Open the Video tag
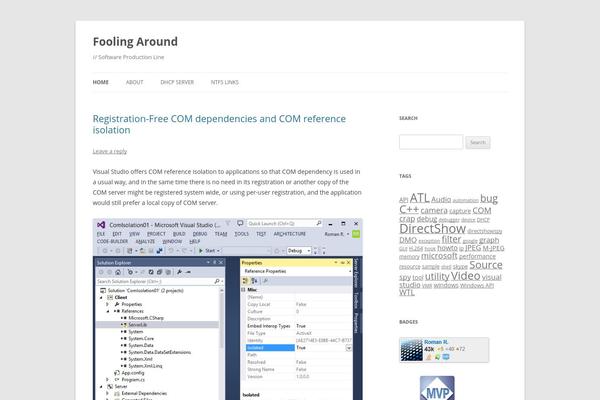This screenshot has height=400, width=600. pyautogui.click(x=465, y=276)
